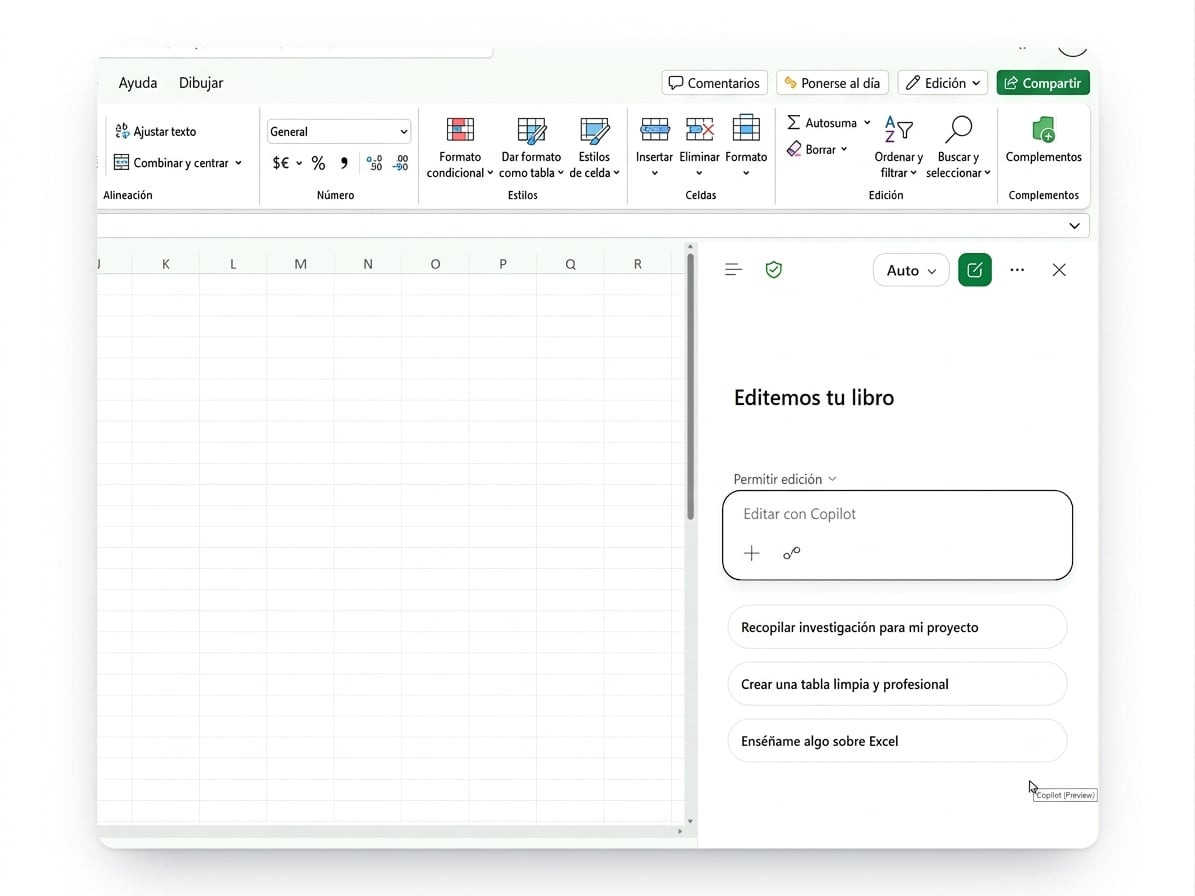Open Copilot more options ellipsis
Image resolution: width=1195 pixels, height=896 pixels.
1017,270
